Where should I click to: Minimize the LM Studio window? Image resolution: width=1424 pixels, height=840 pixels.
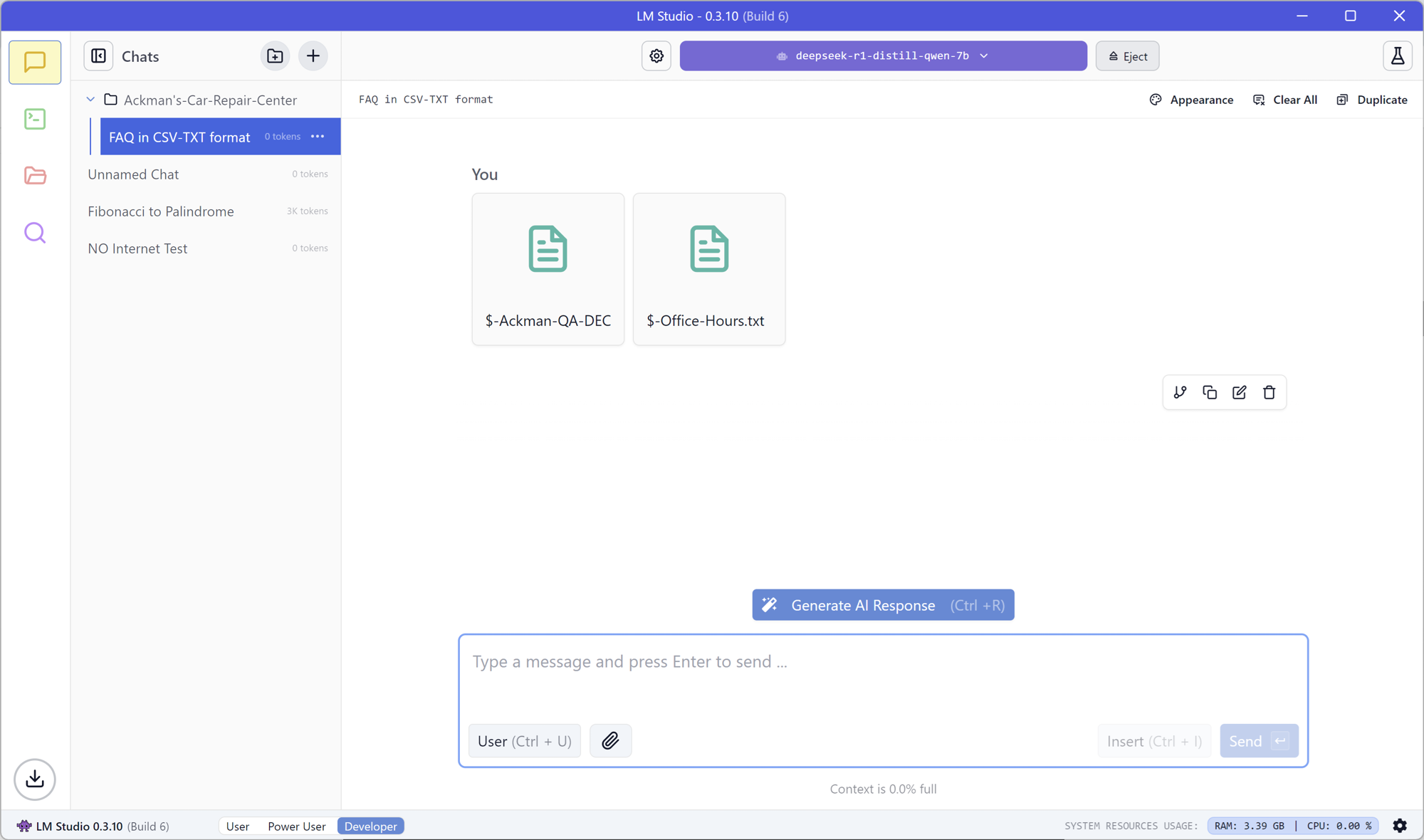click(x=1302, y=16)
